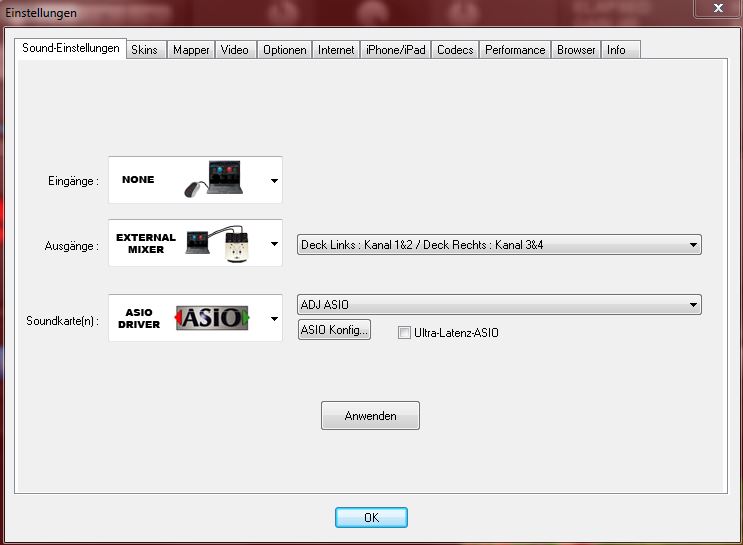The height and width of the screenshot is (545, 743).
Task: Click the laptop-and-mouse image in the Eingänge selector
Action: point(214,179)
